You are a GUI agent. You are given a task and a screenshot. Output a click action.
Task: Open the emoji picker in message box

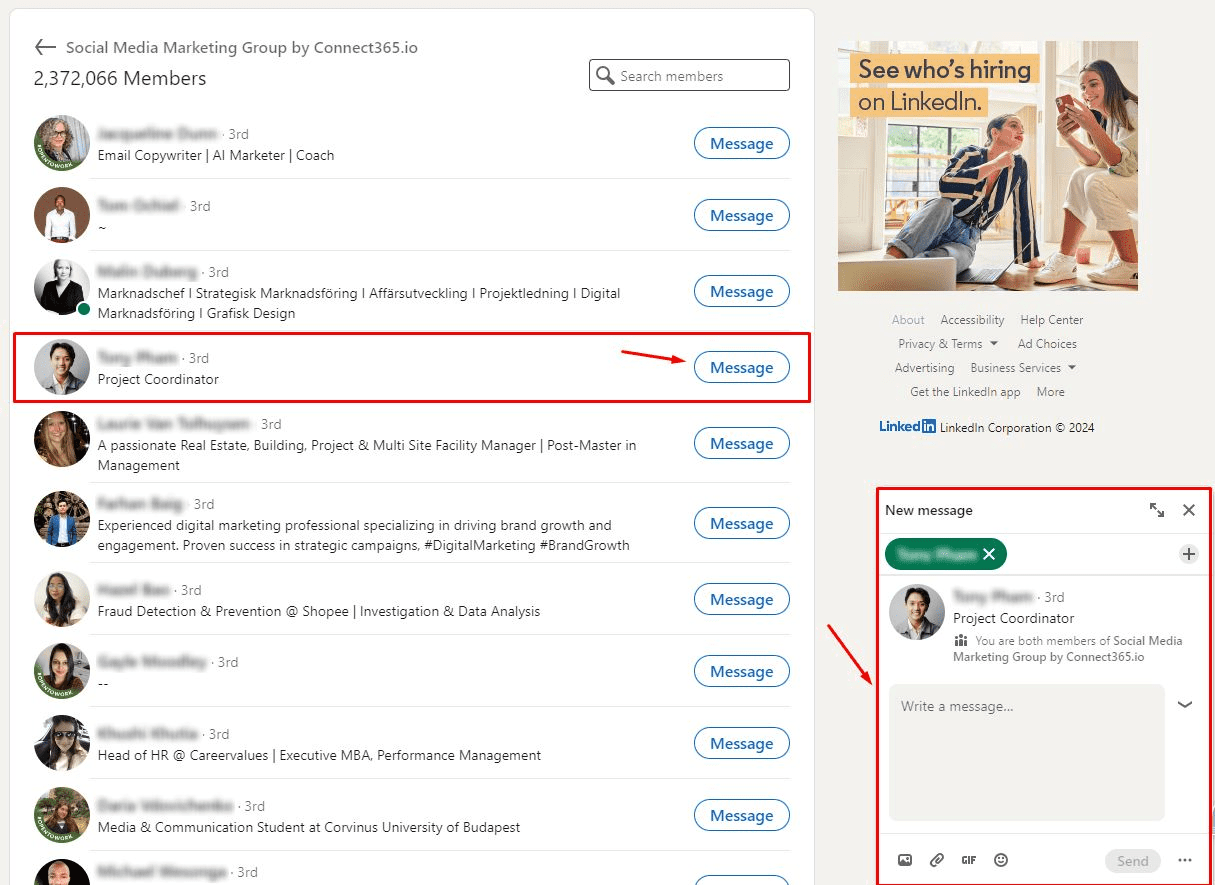(x=1001, y=860)
